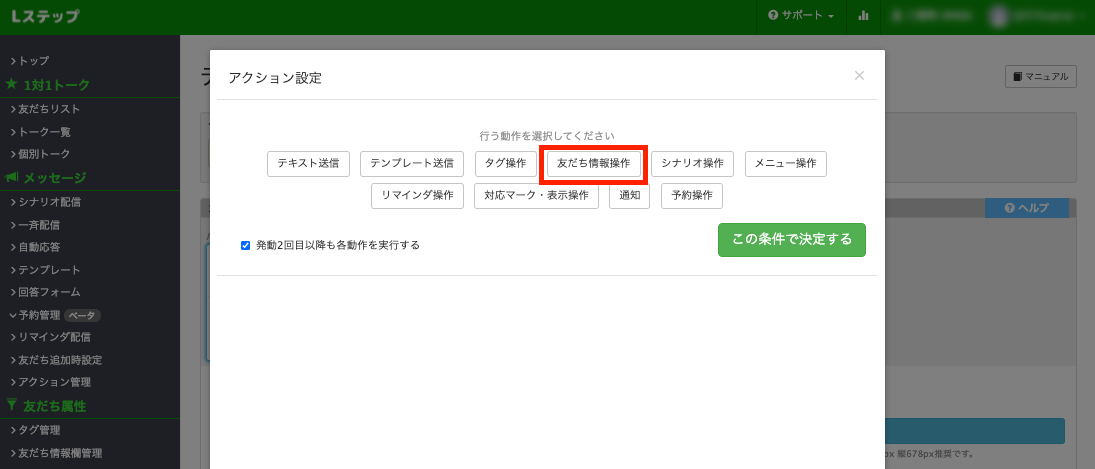
Task: Close the アクション設定 dialog
Action: tap(859, 75)
